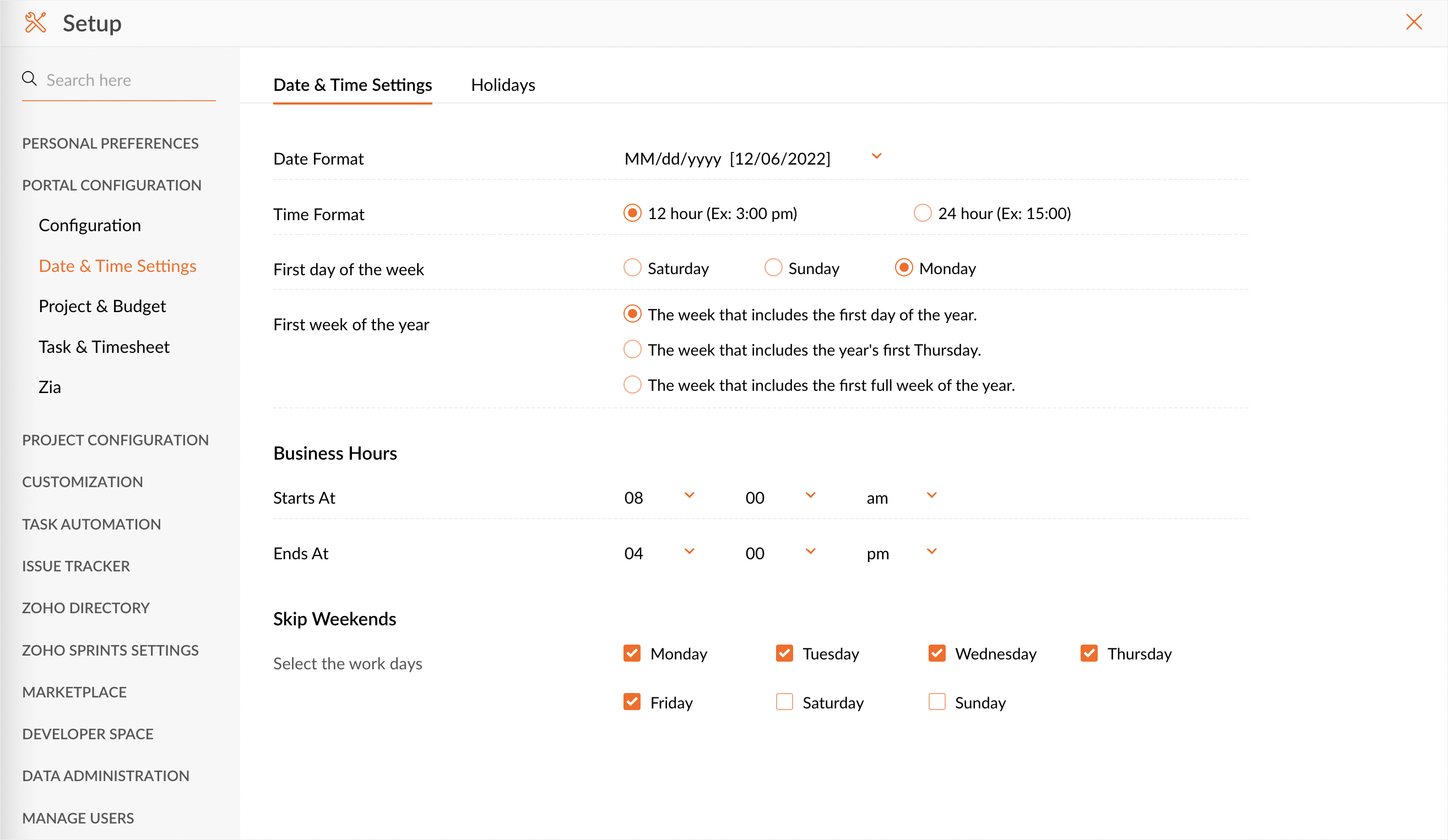Switch to the Holidays tab

pos(503,85)
